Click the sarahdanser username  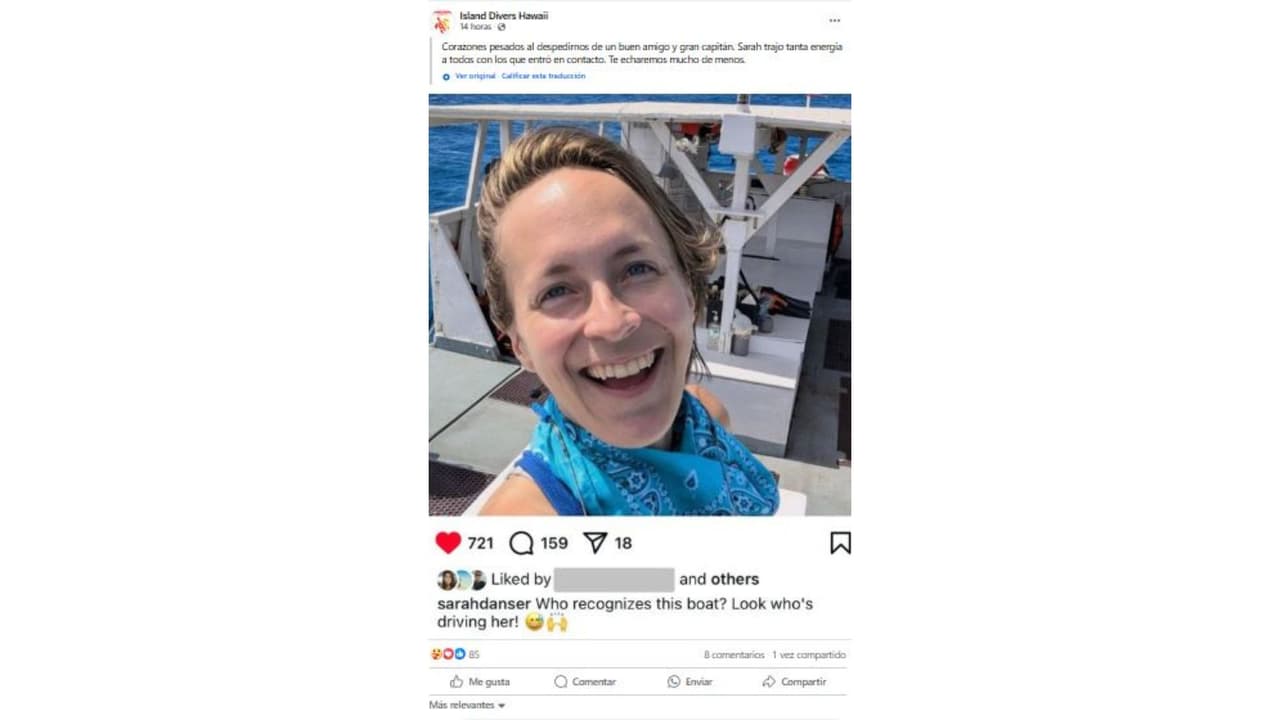(484, 604)
